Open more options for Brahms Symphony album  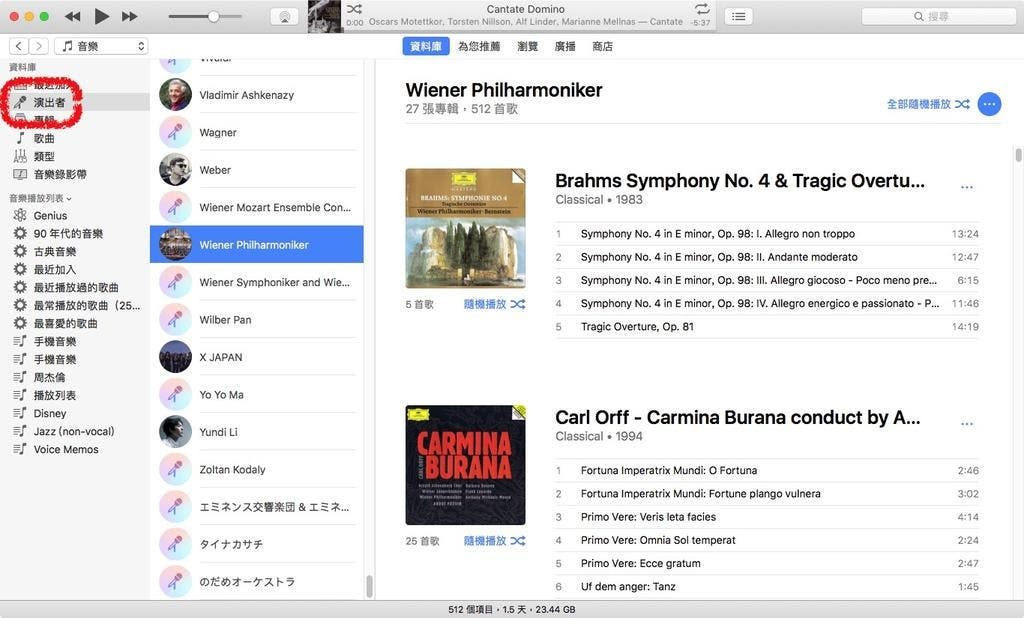[x=966, y=187]
